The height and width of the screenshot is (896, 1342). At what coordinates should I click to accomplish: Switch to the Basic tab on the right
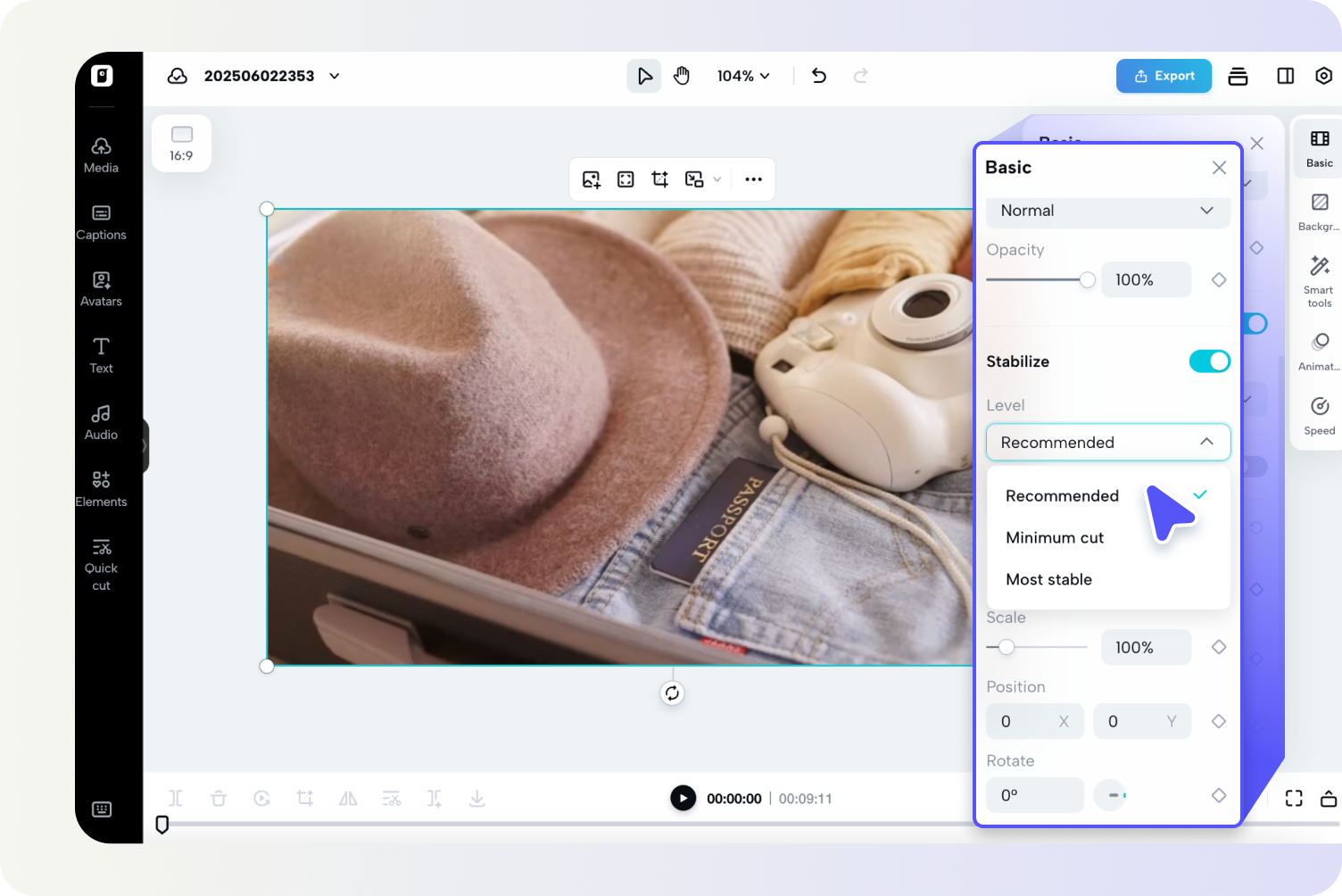1318,148
